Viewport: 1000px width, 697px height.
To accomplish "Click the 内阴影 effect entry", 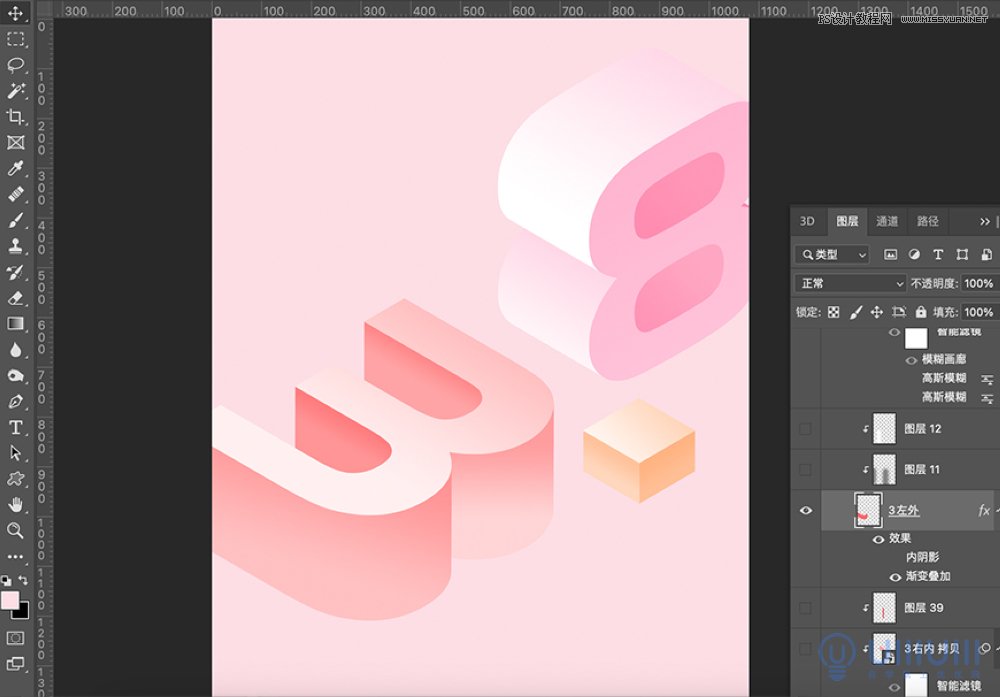I will tap(921, 557).
